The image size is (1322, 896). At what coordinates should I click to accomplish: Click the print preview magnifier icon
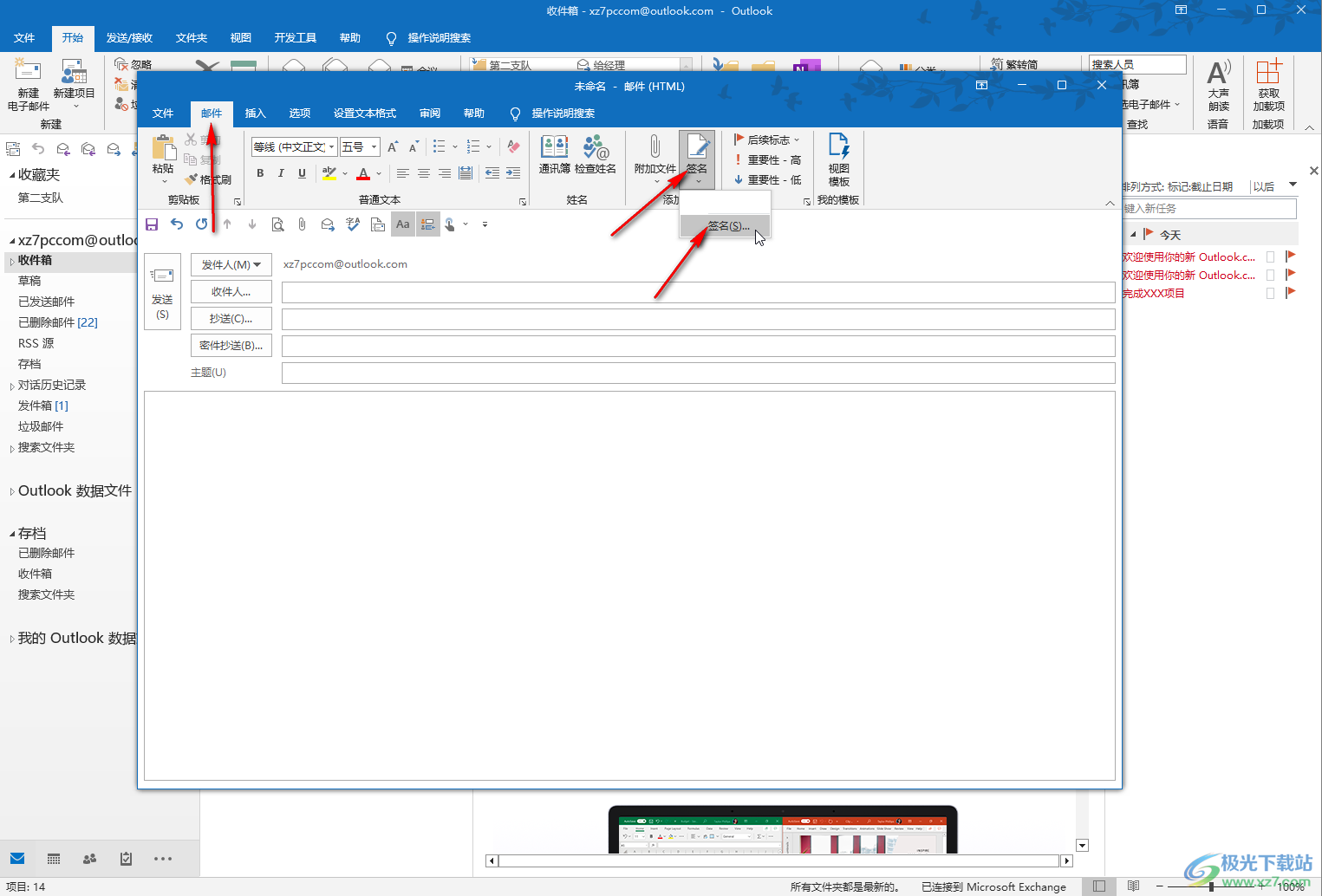tap(277, 224)
